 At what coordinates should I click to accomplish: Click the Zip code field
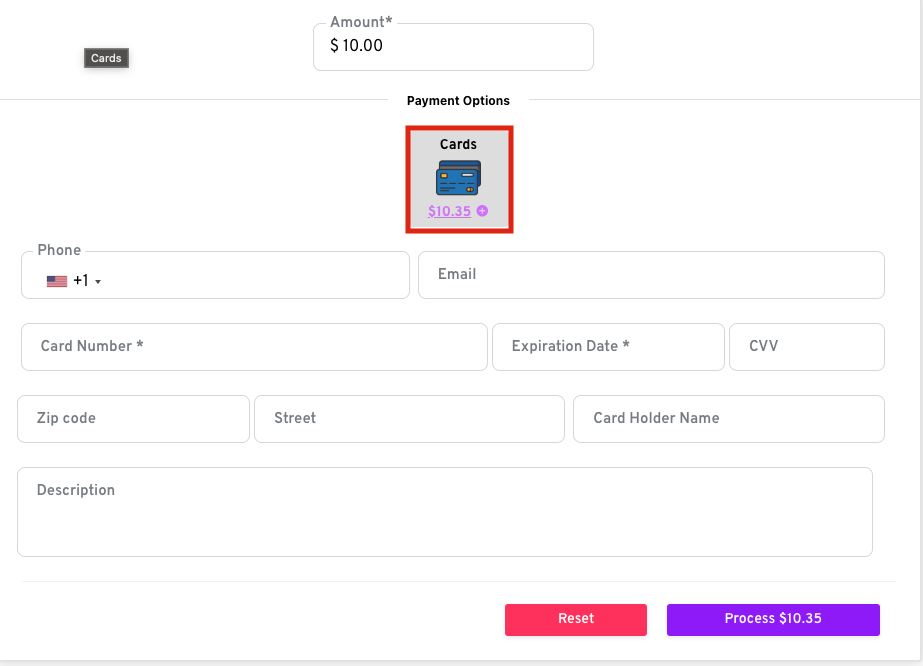133,419
